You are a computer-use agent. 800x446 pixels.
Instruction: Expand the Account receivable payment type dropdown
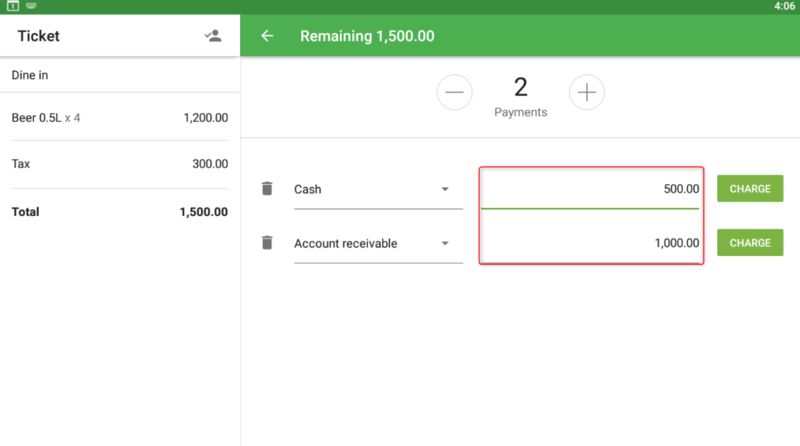(377, 243)
